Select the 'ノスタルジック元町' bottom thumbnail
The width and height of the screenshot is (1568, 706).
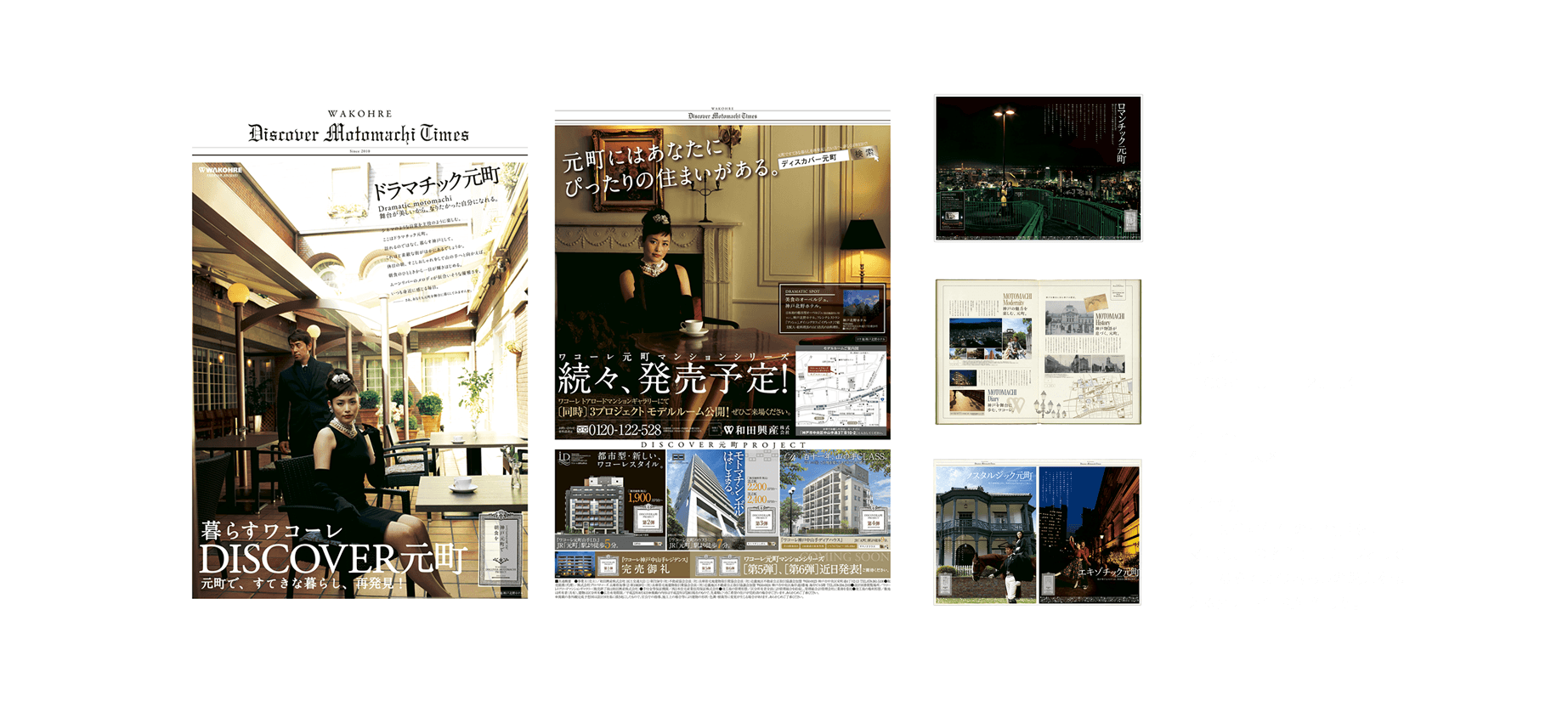[1038, 533]
